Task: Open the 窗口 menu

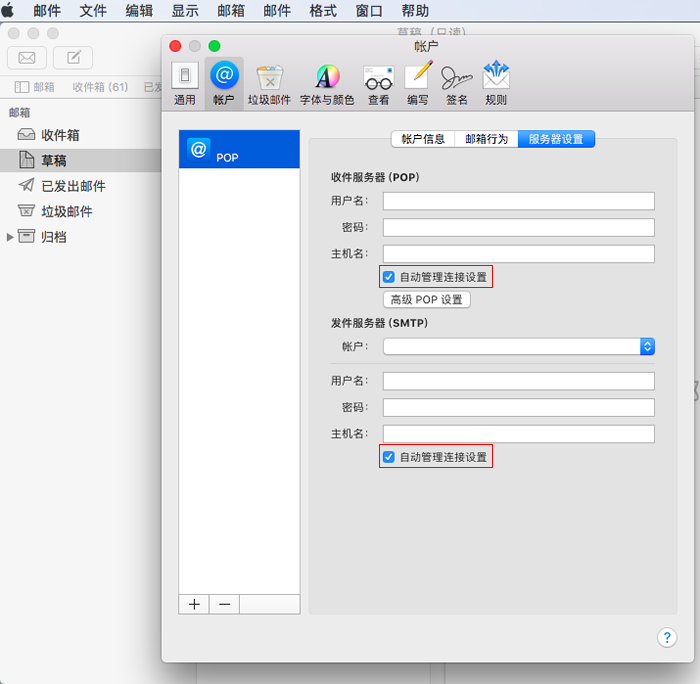Action: point(369,10)
